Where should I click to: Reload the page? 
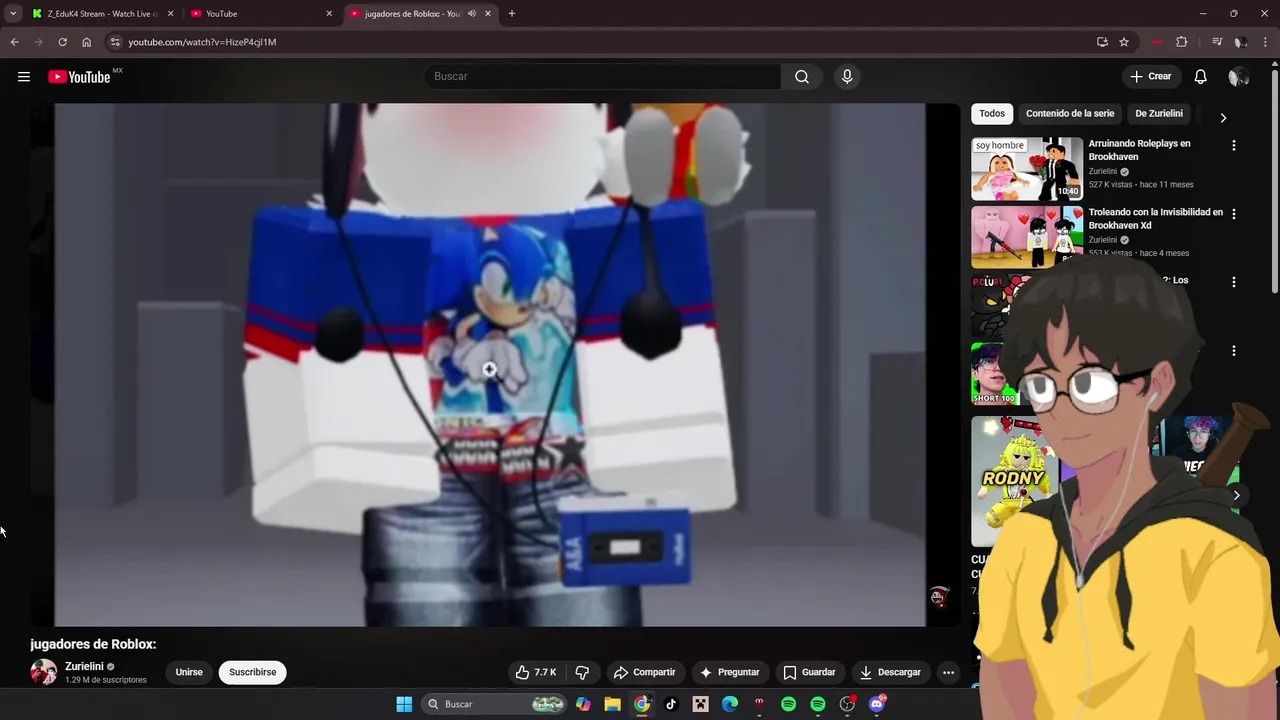coord(62,42)
